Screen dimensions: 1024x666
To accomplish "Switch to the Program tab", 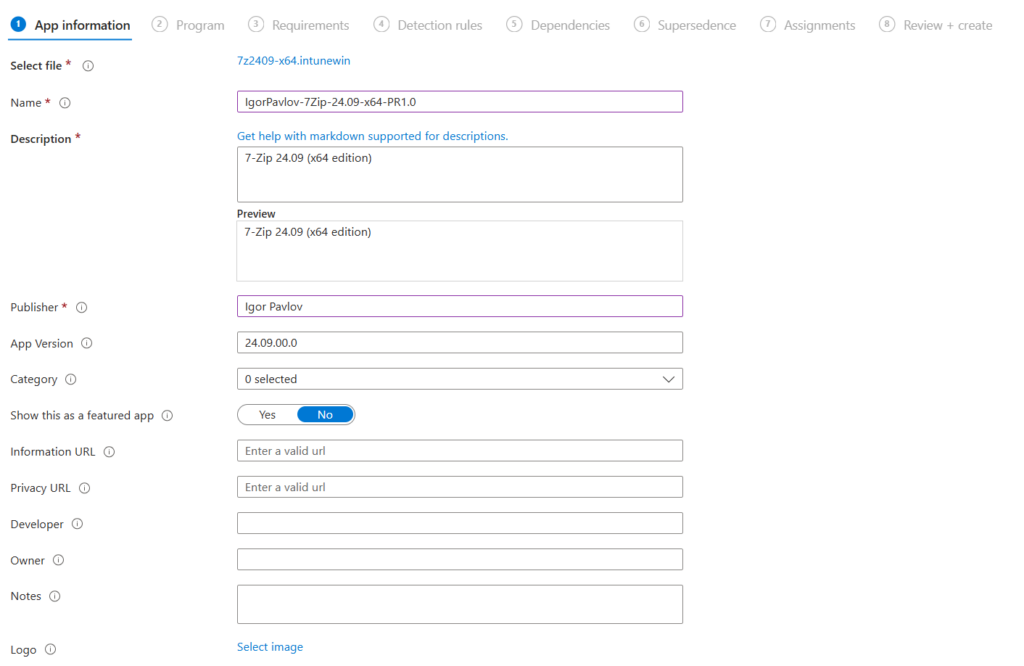I will (x=198, y=25).
